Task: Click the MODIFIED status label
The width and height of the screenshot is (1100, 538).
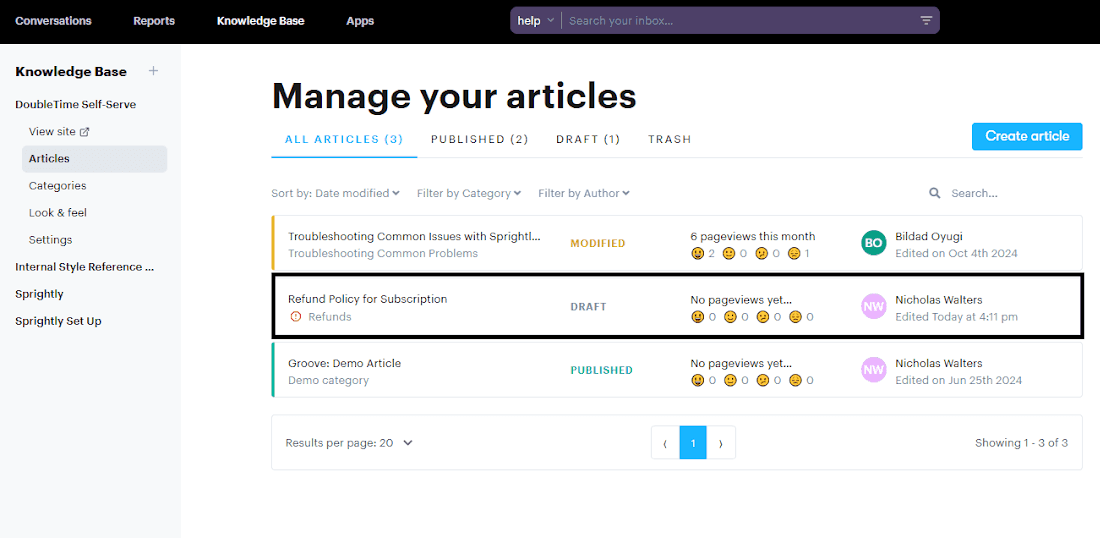Action: [x=598, y=243]
